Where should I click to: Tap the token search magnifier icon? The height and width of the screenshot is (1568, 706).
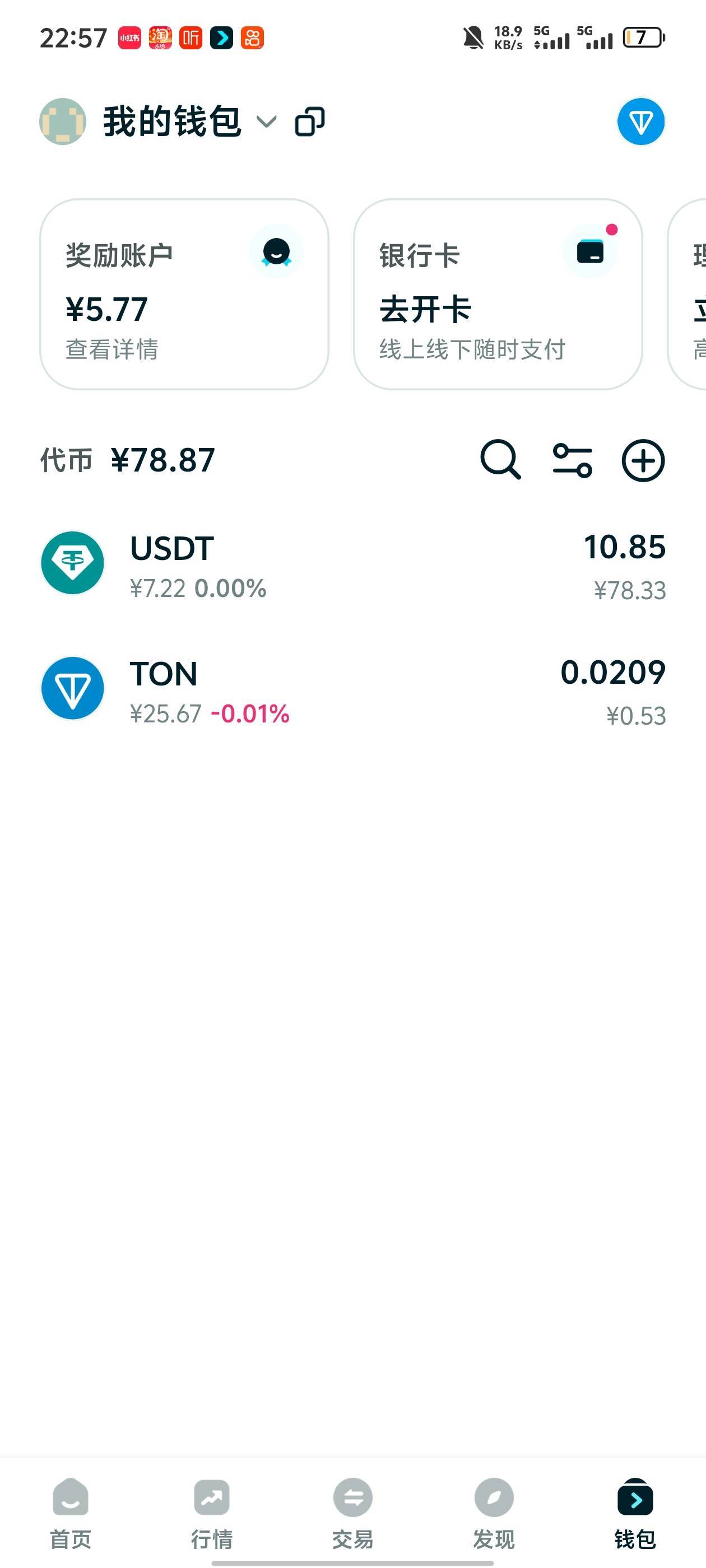tap(501, 460)
